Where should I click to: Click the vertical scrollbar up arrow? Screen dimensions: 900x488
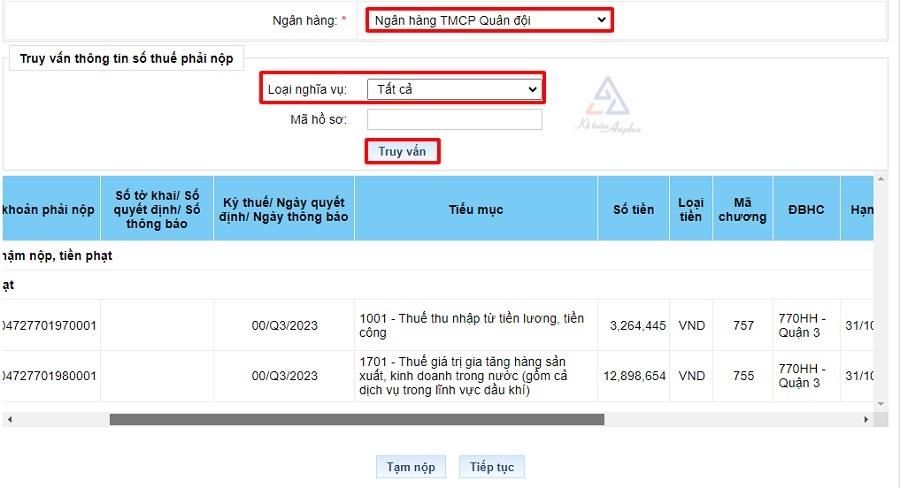tap(881, 181)
